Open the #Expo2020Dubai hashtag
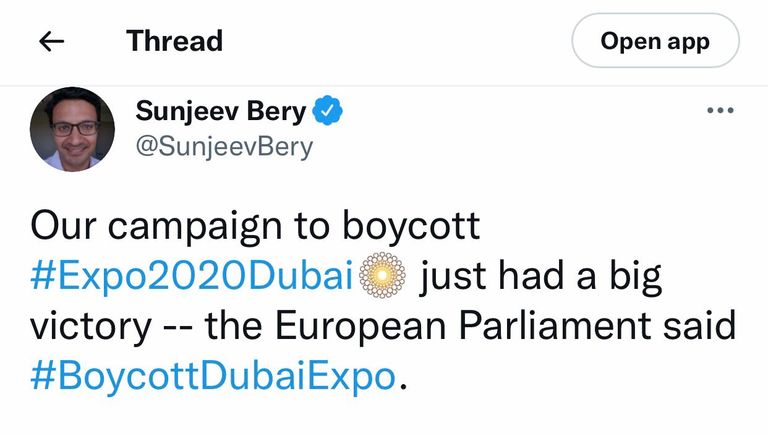 (x=193, y=277)
